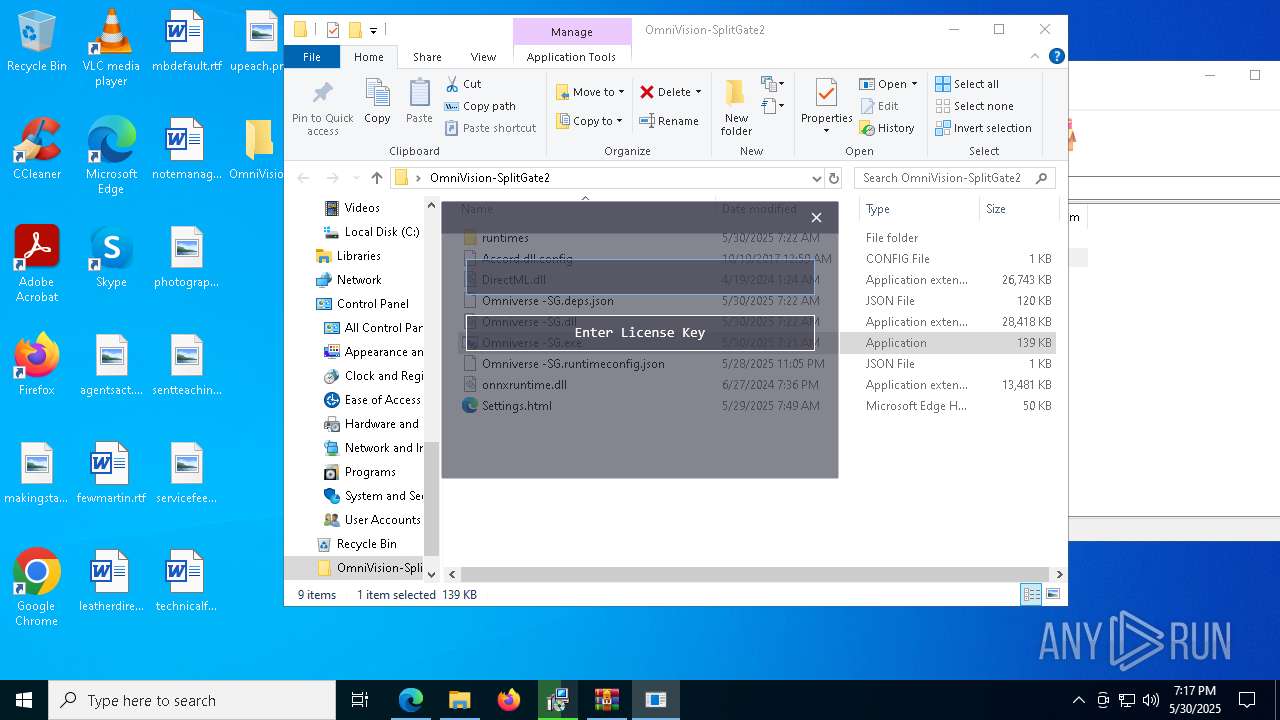Expand the Open dropdown arrow

point(914,84)
